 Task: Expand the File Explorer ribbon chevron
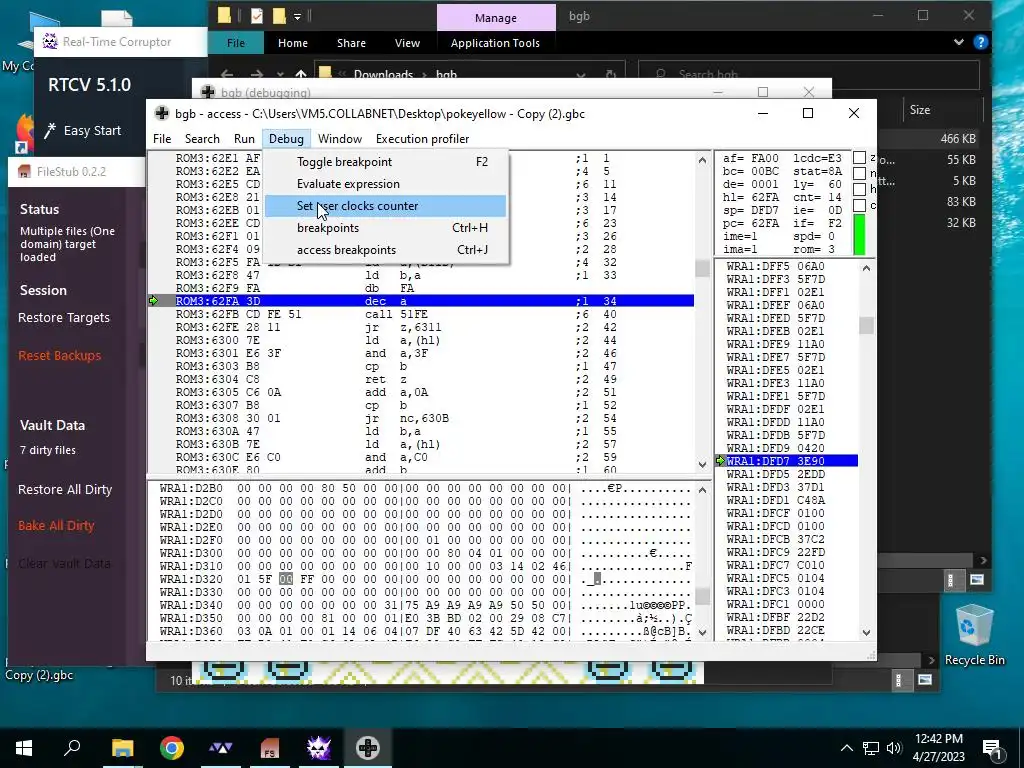point(959,42)
